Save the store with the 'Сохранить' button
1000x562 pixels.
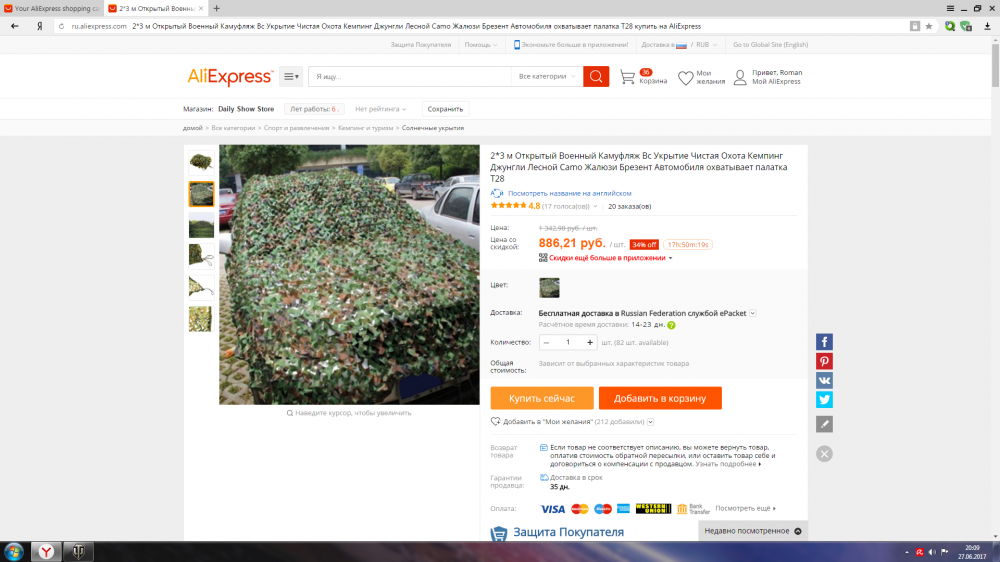coord(445,109)
